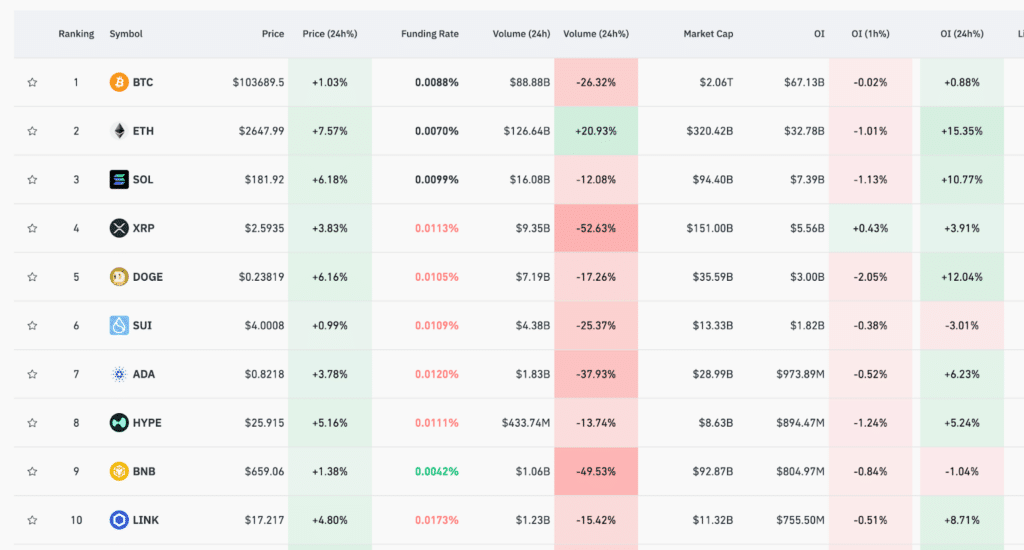Click the Solana coin logo
This screenshot has width=1024, height=550.
point(119,180)
